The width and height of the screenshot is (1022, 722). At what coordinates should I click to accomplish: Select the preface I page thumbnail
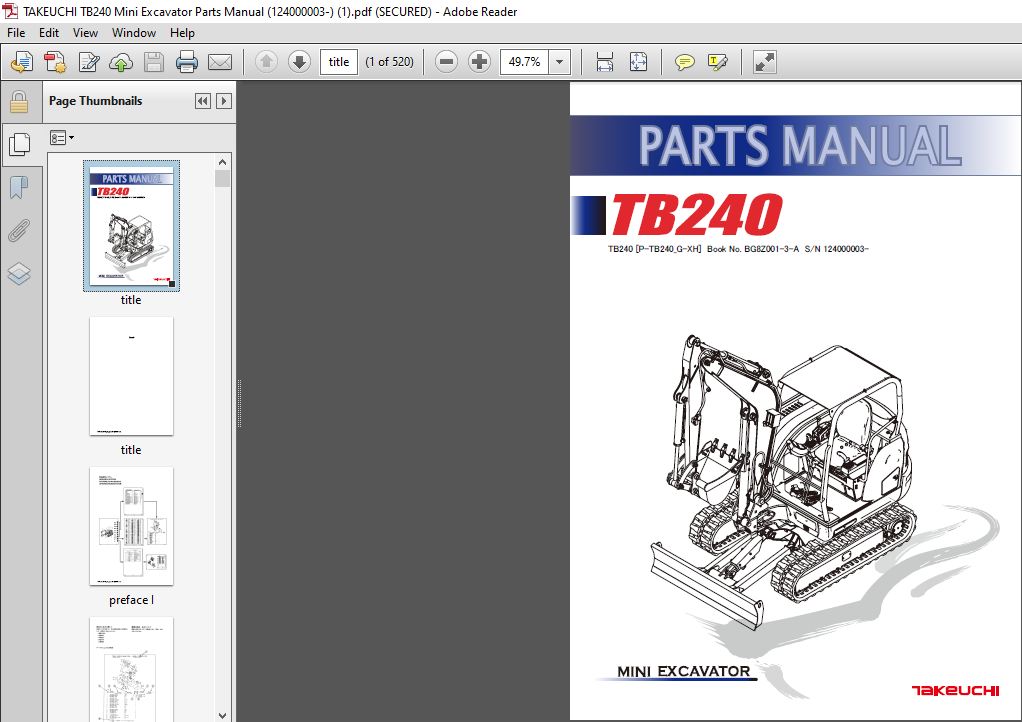coord(131,526)
